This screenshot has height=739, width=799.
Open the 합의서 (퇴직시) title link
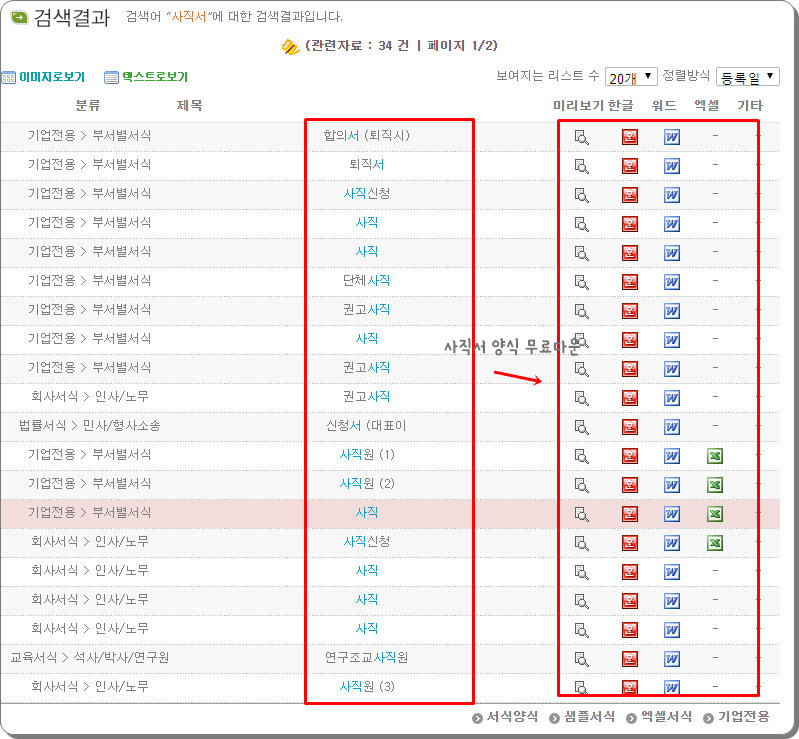367,135
